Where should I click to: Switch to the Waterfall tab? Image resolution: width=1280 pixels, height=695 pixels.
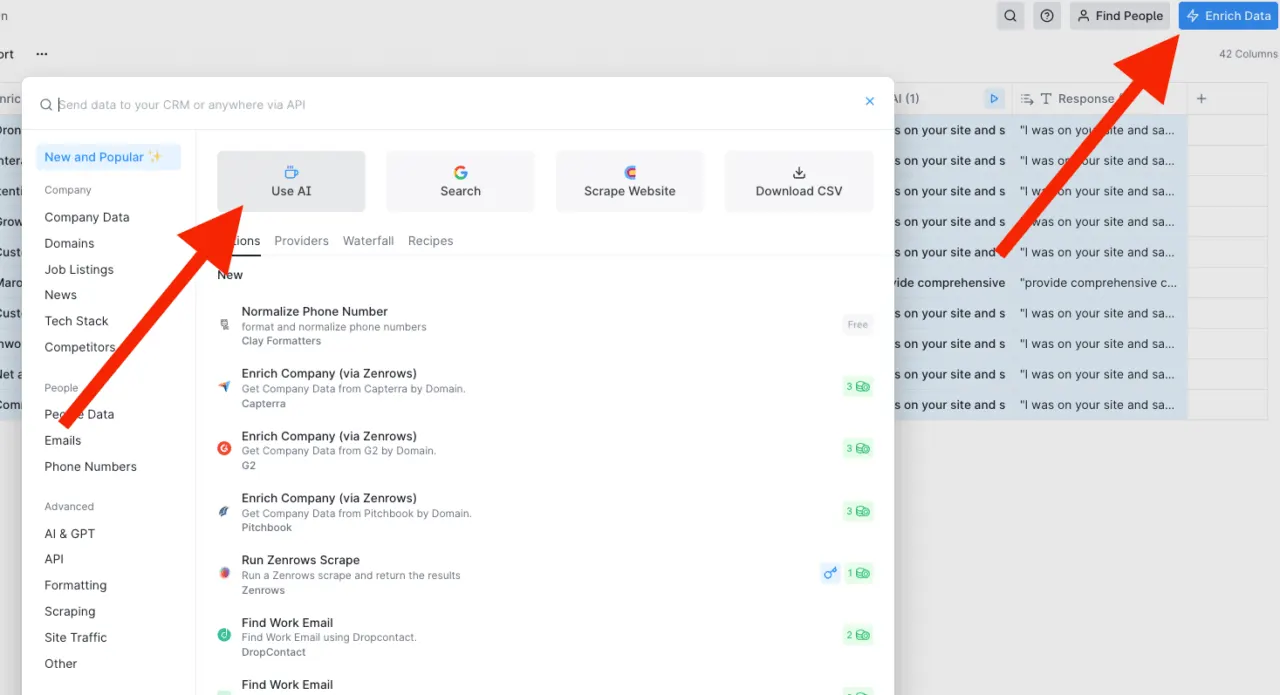(368, 241)
